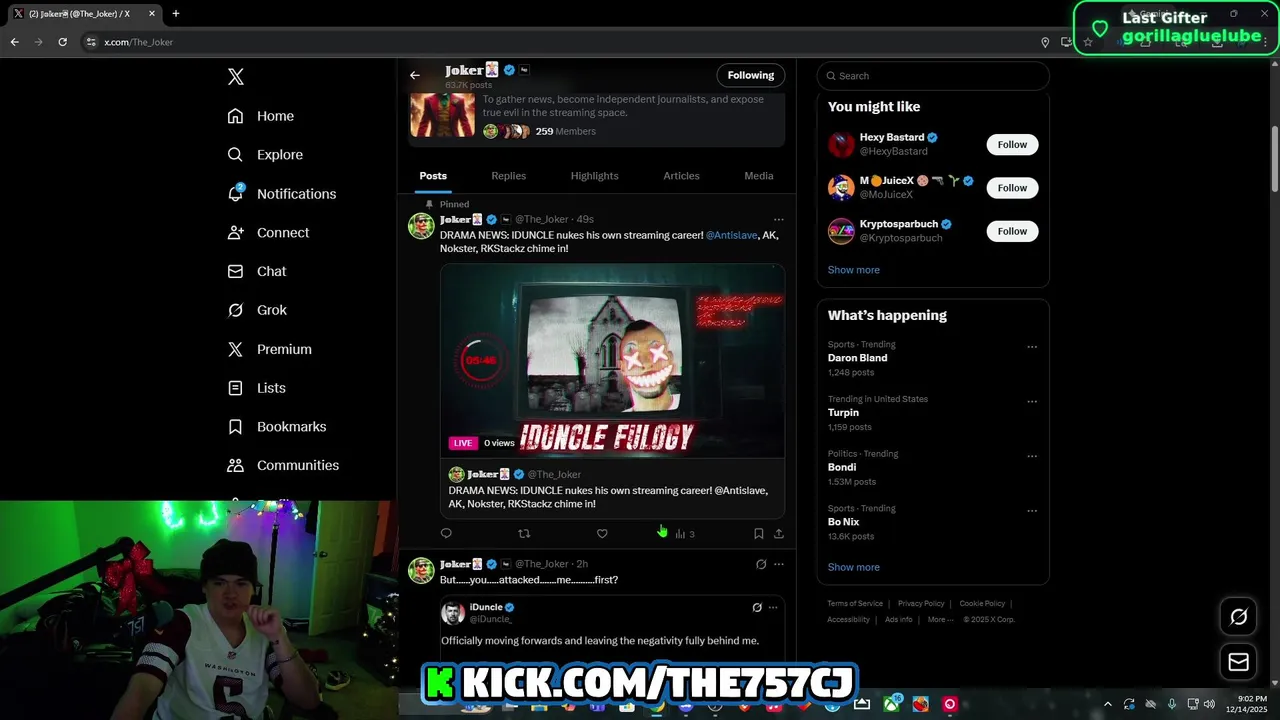This screenshot has width=1280, height=720.
Task: Open Communities in sidebar
Action: [283, 465]
